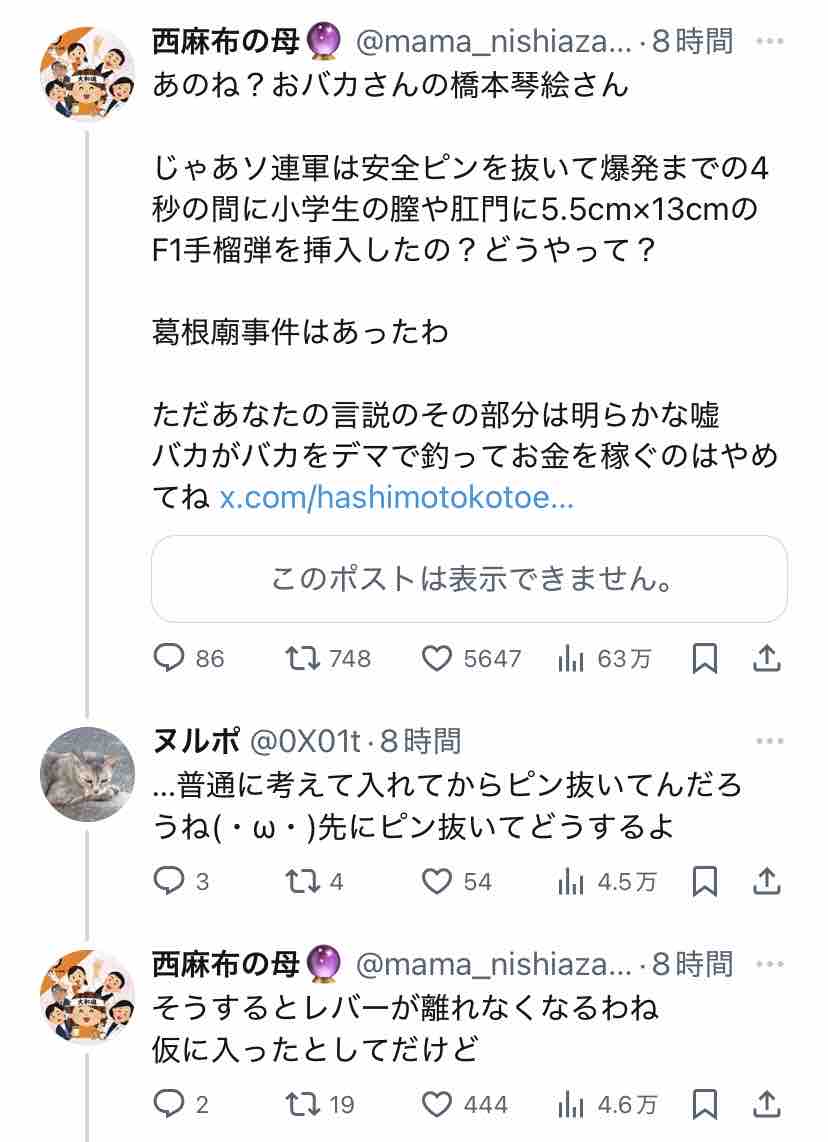
Task: Open the unavailable quoted post box
Action: click(x=469, y=579)
